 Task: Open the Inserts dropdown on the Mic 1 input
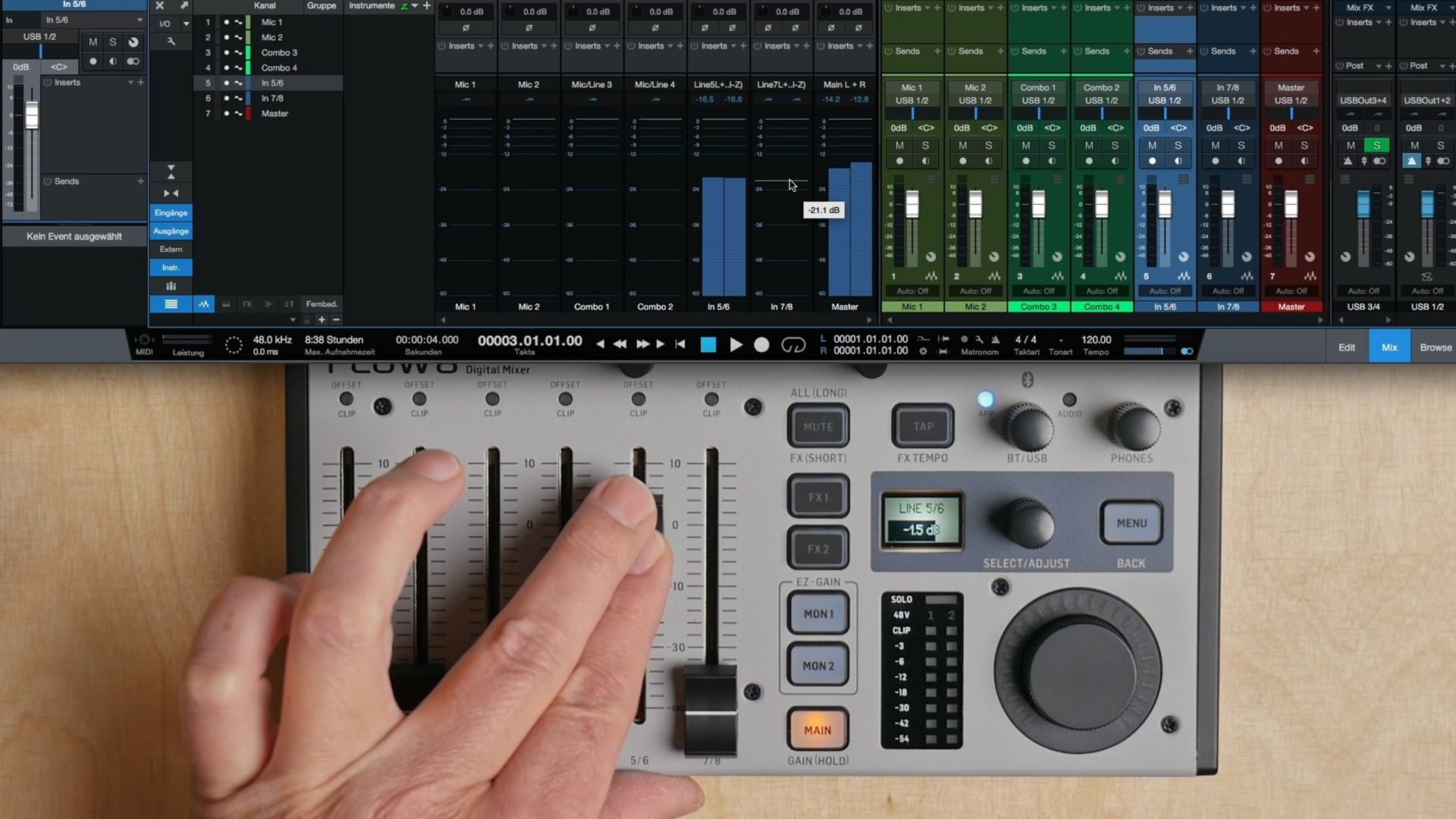point(481,46)
